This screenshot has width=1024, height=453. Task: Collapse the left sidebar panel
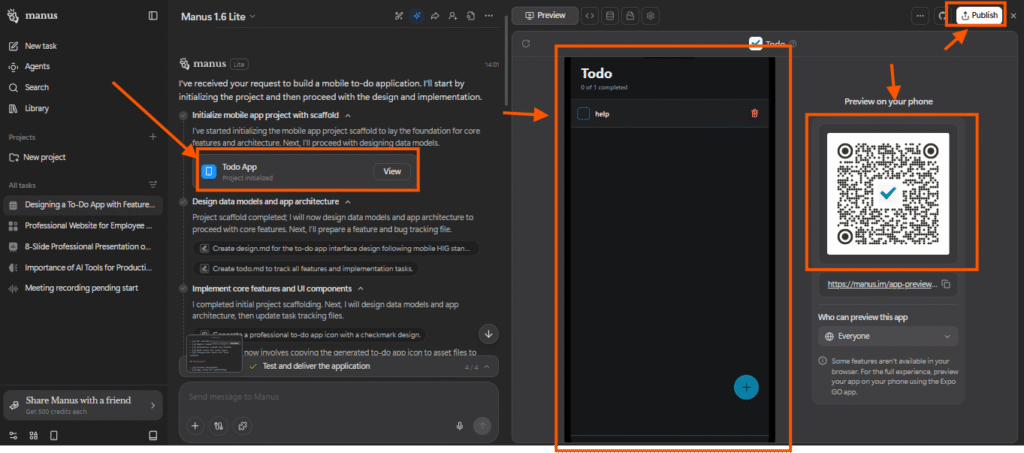click(152, 16)
